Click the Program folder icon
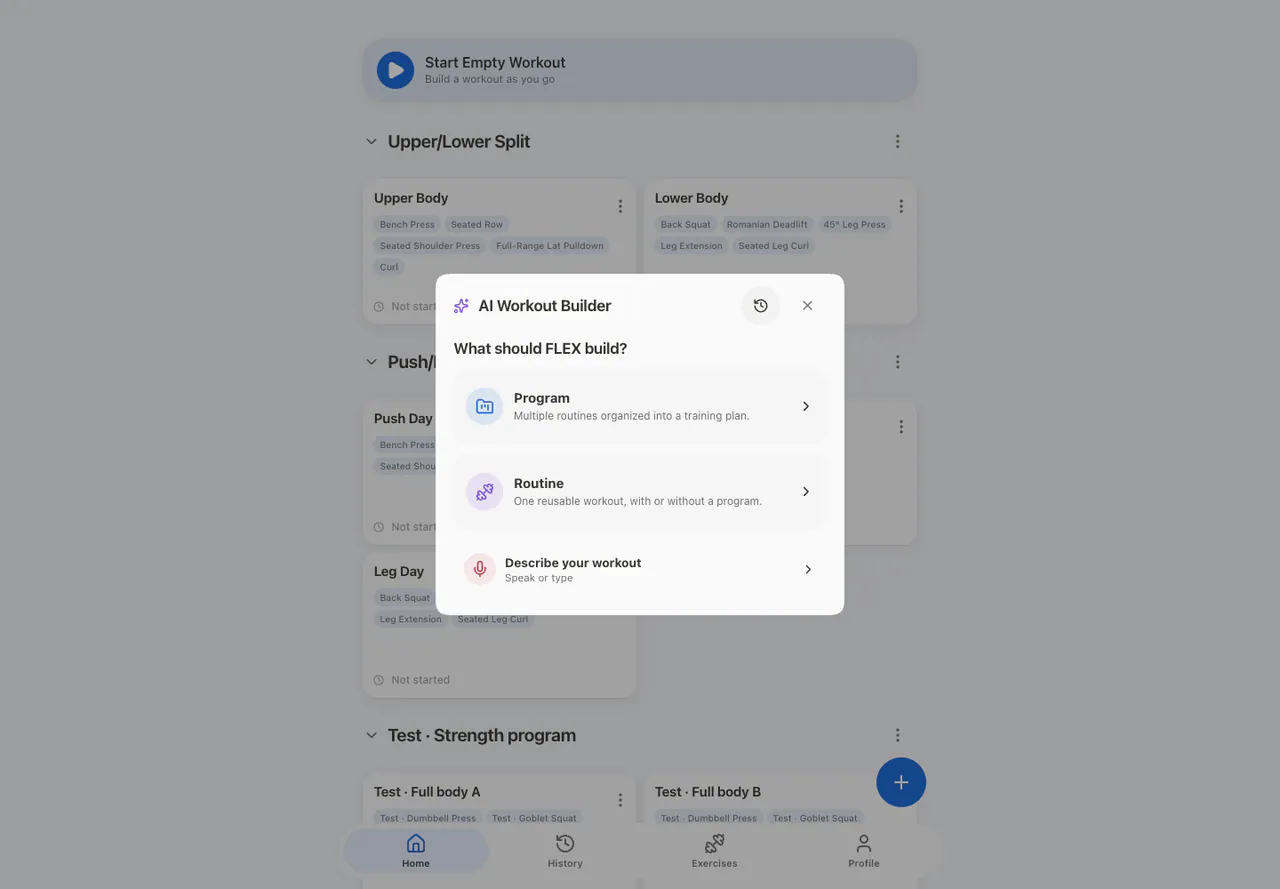 (485, 406)
